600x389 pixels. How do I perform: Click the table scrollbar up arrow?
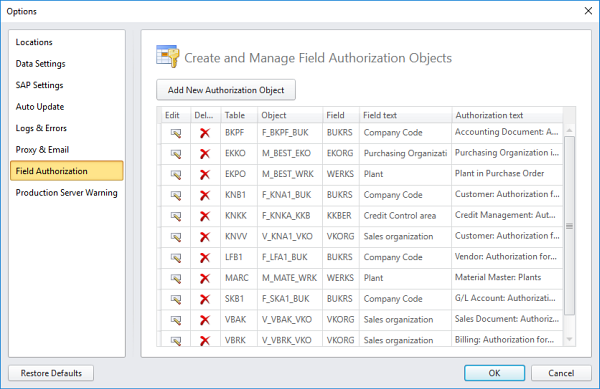pos(569,130)
